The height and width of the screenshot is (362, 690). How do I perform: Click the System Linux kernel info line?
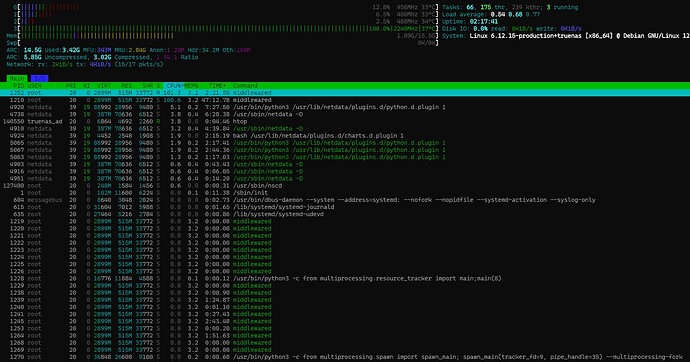click(566, 36)
